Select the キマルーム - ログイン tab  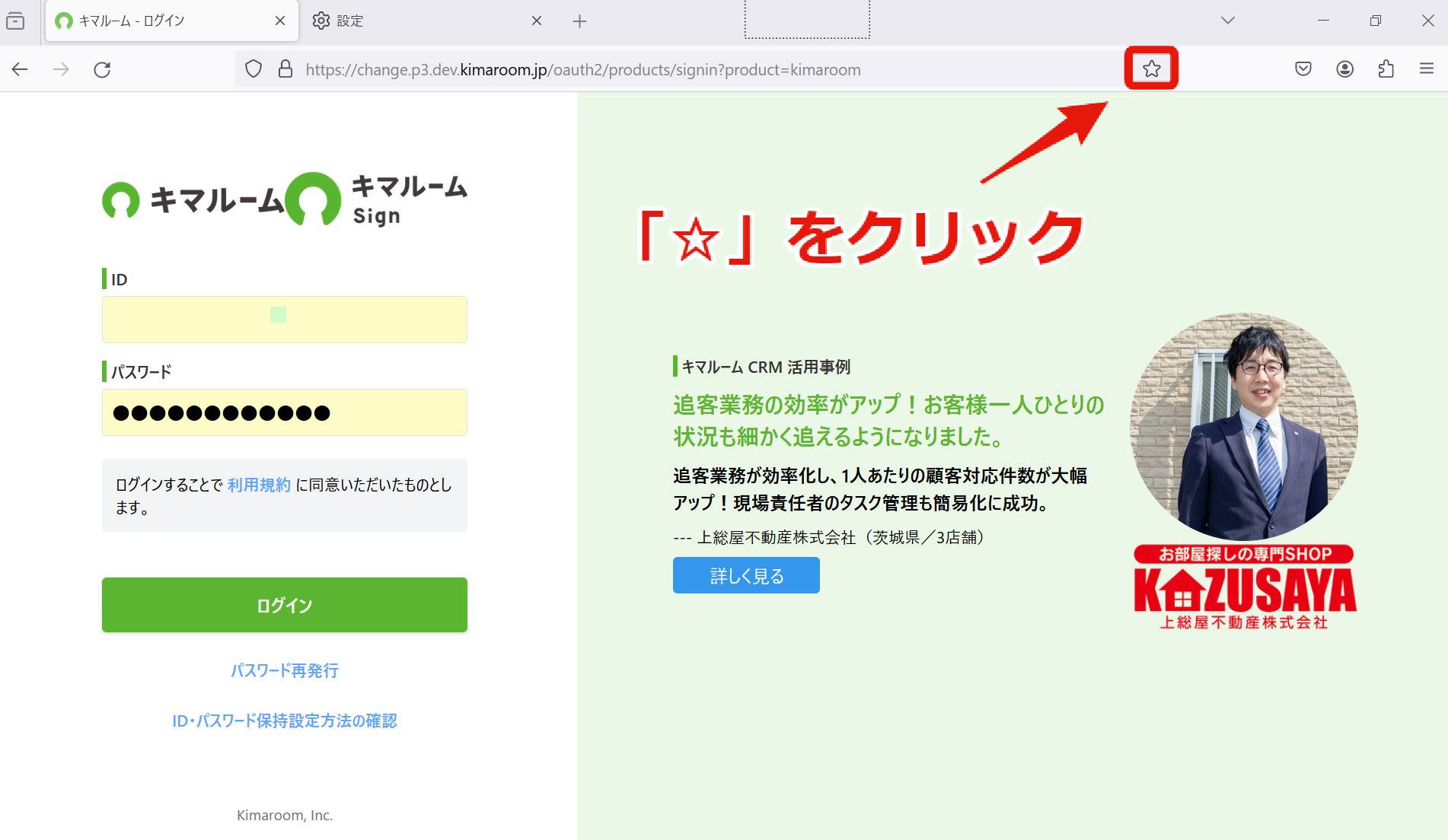click(172, 21)
